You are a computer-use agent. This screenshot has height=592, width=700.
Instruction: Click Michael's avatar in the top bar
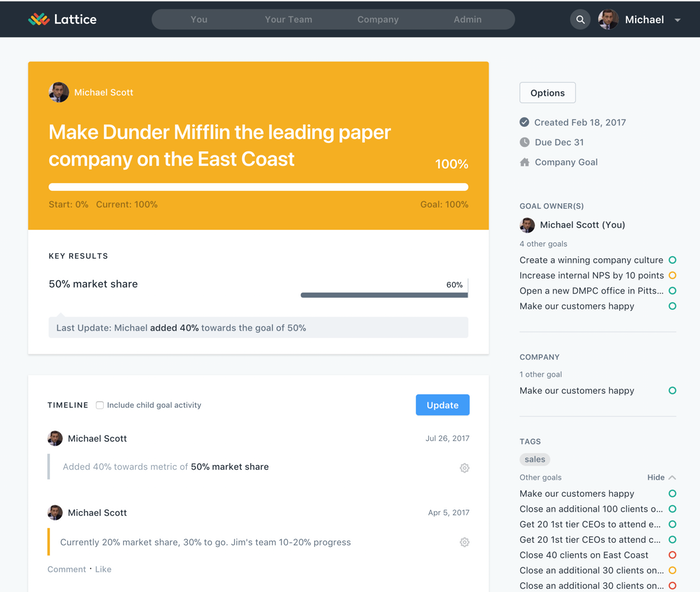tap(608, 20)
